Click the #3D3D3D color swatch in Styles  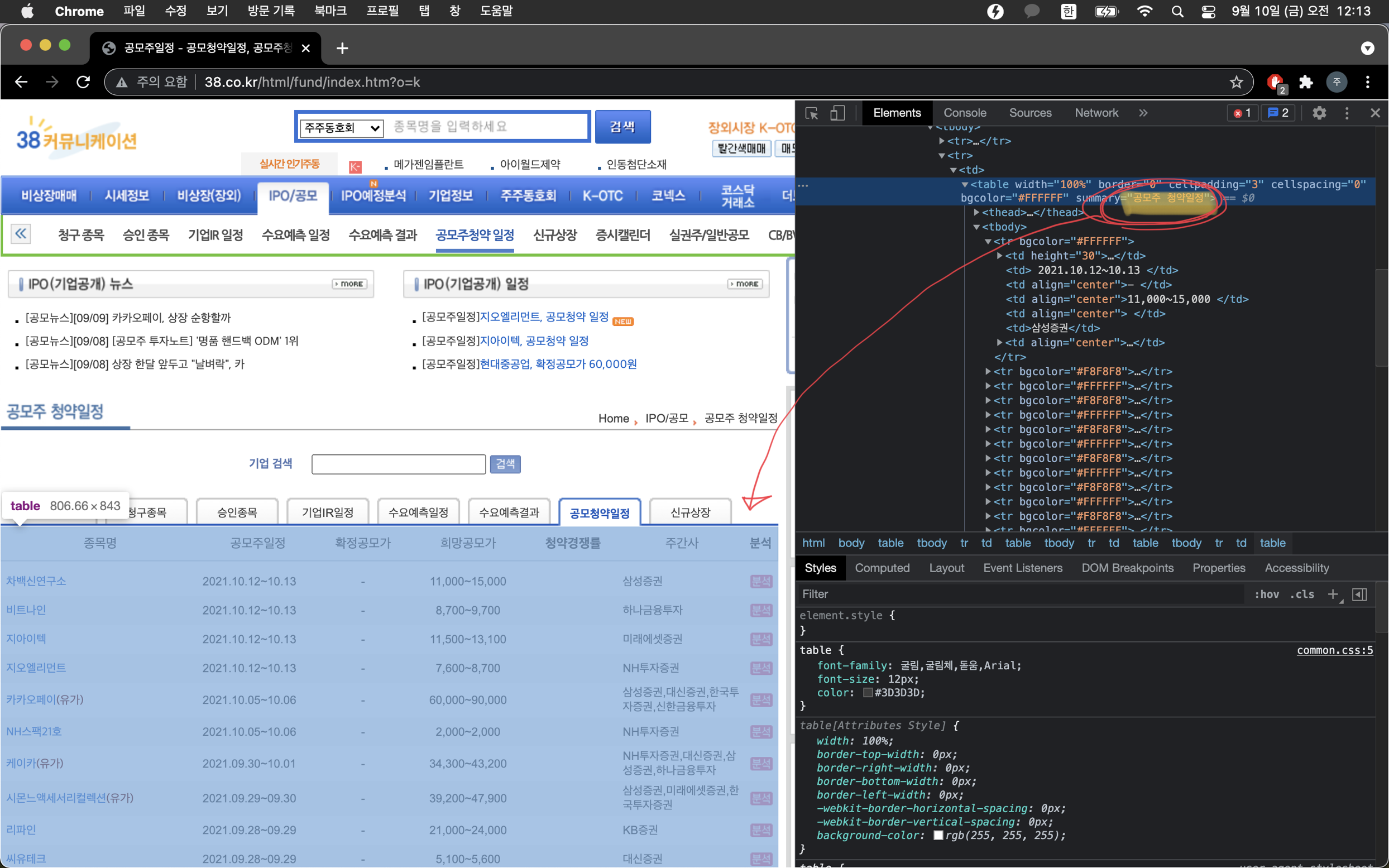(x=868, y=692)
